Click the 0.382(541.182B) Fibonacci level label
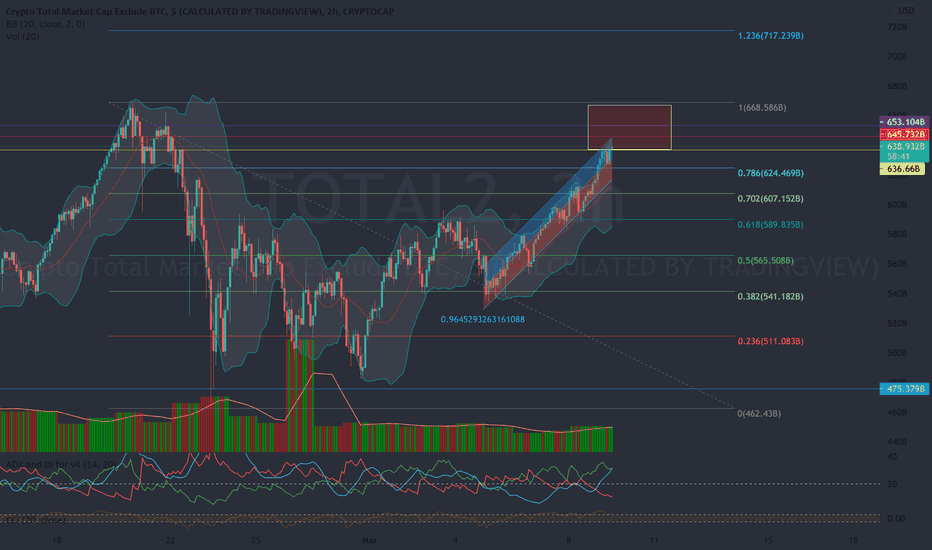 (x=770, y=296)
